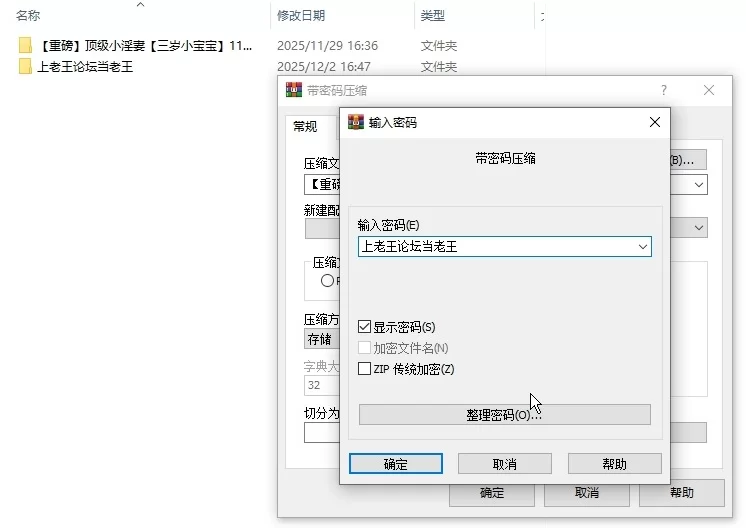746x528 pixels.
Task: Close the 输入密码 dialog with X
Action: pos(655,122)
